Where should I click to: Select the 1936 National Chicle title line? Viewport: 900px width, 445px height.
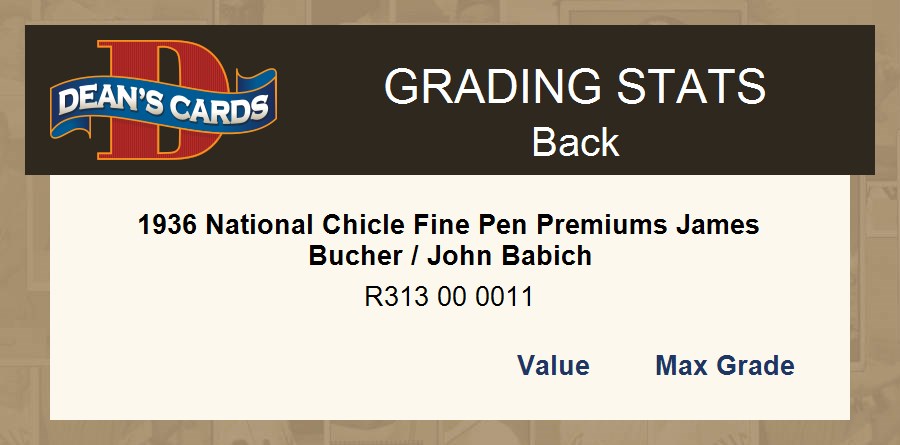449,225
